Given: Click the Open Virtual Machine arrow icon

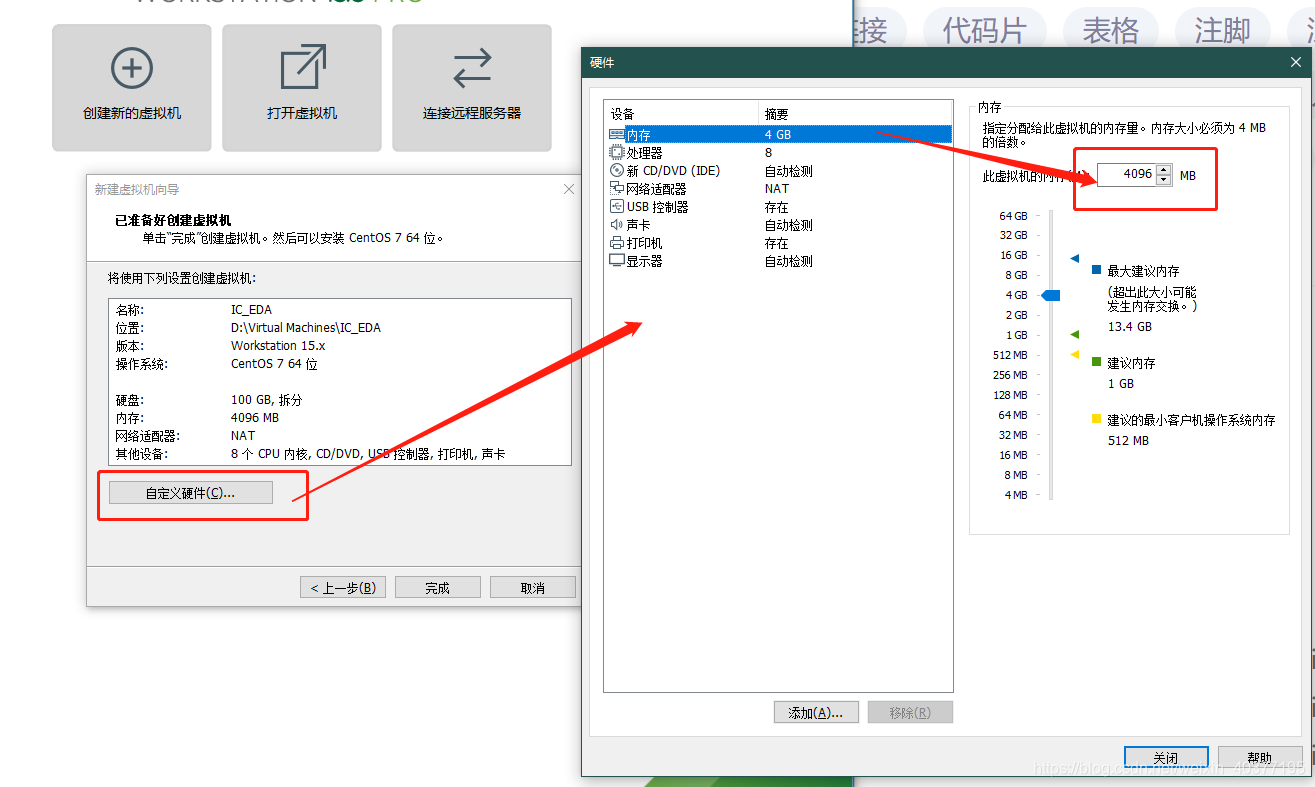Looking at the screenshot, I should click(302, 68).
